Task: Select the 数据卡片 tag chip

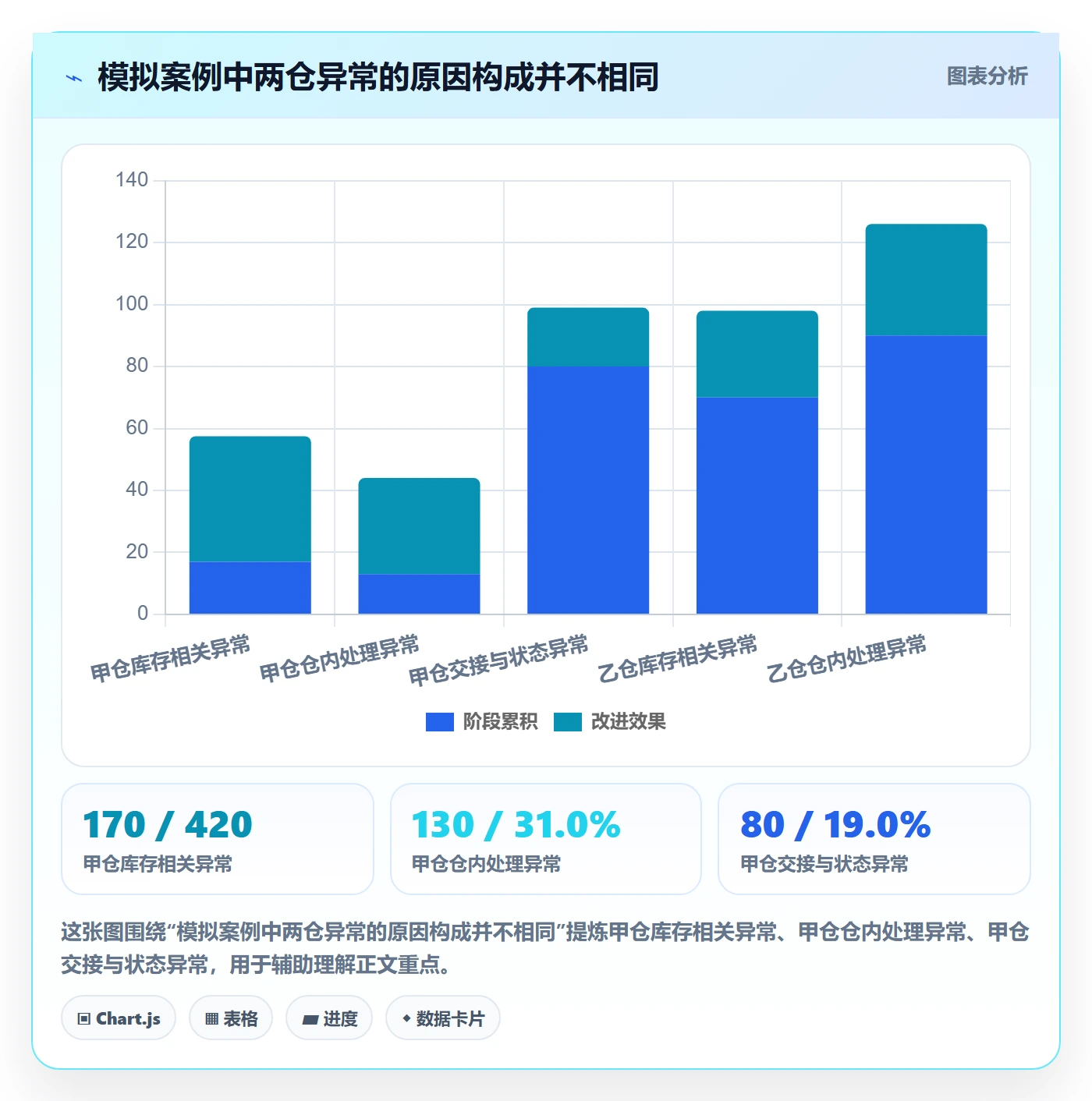Action: click(443, 1018)
